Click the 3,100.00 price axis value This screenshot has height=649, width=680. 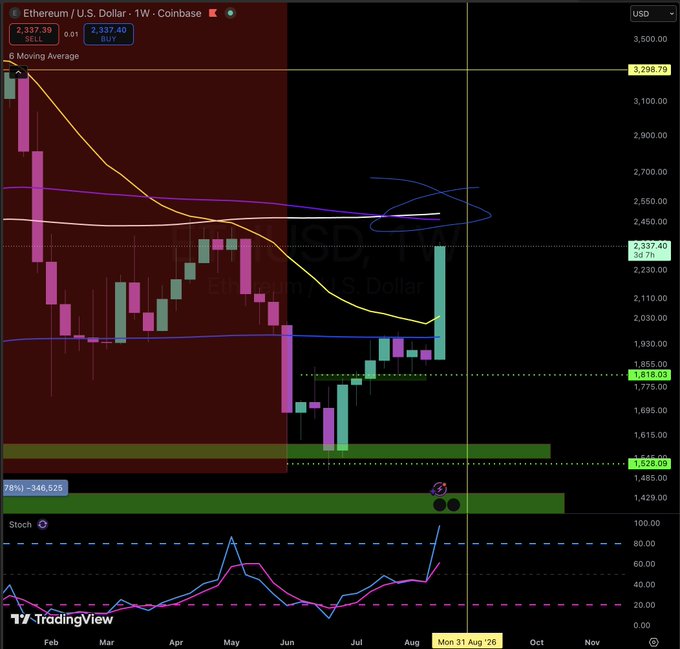point(650,101)
